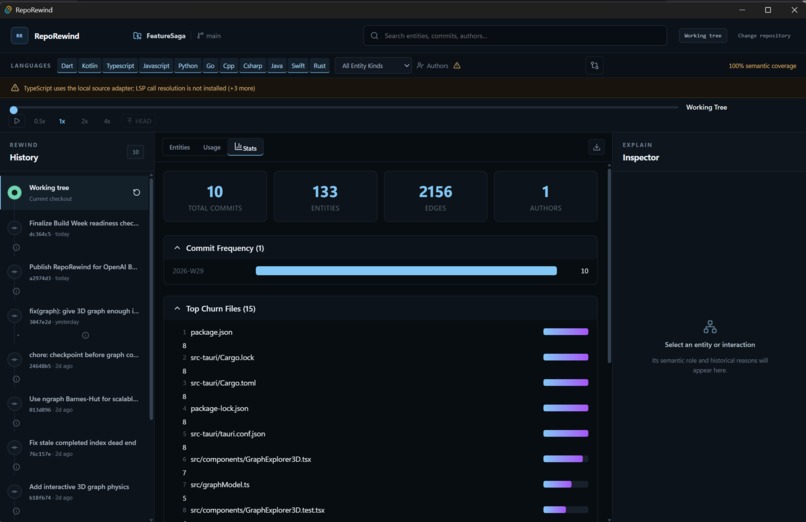806x522 pixels.
Task: Toggle the Go language filter
Action: click(210, 66)
